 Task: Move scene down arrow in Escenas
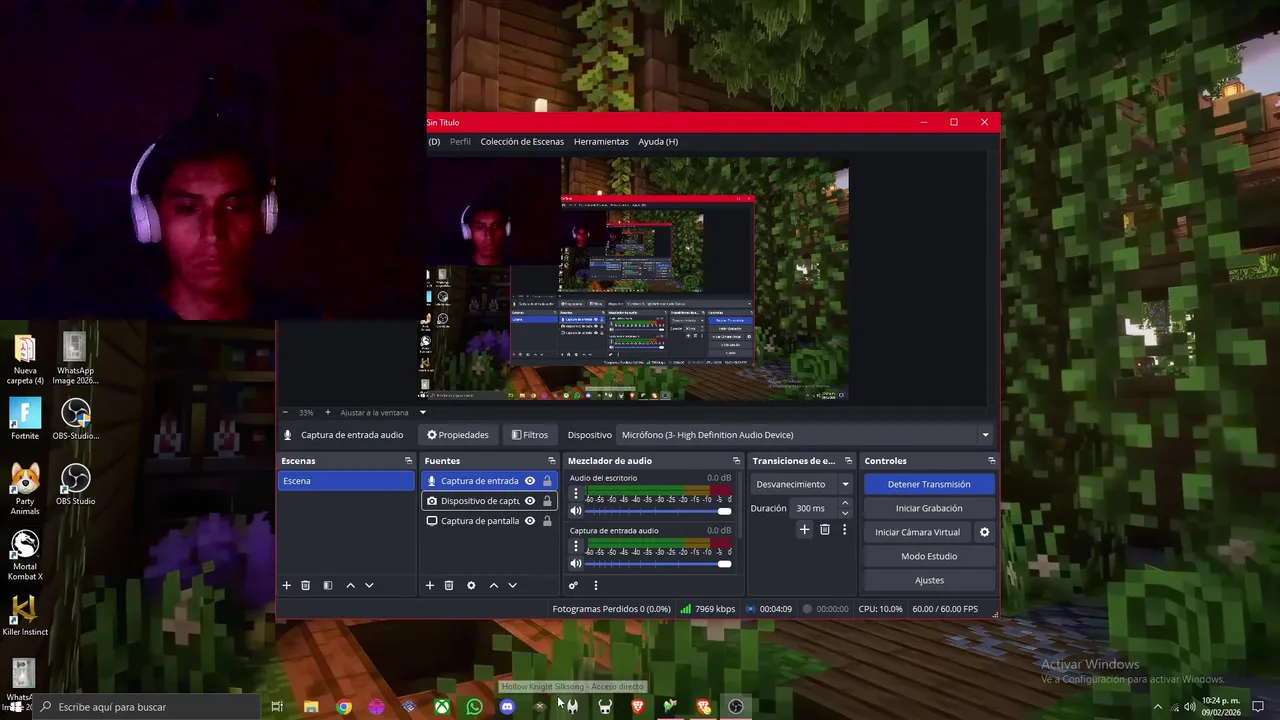pos(369,585)
